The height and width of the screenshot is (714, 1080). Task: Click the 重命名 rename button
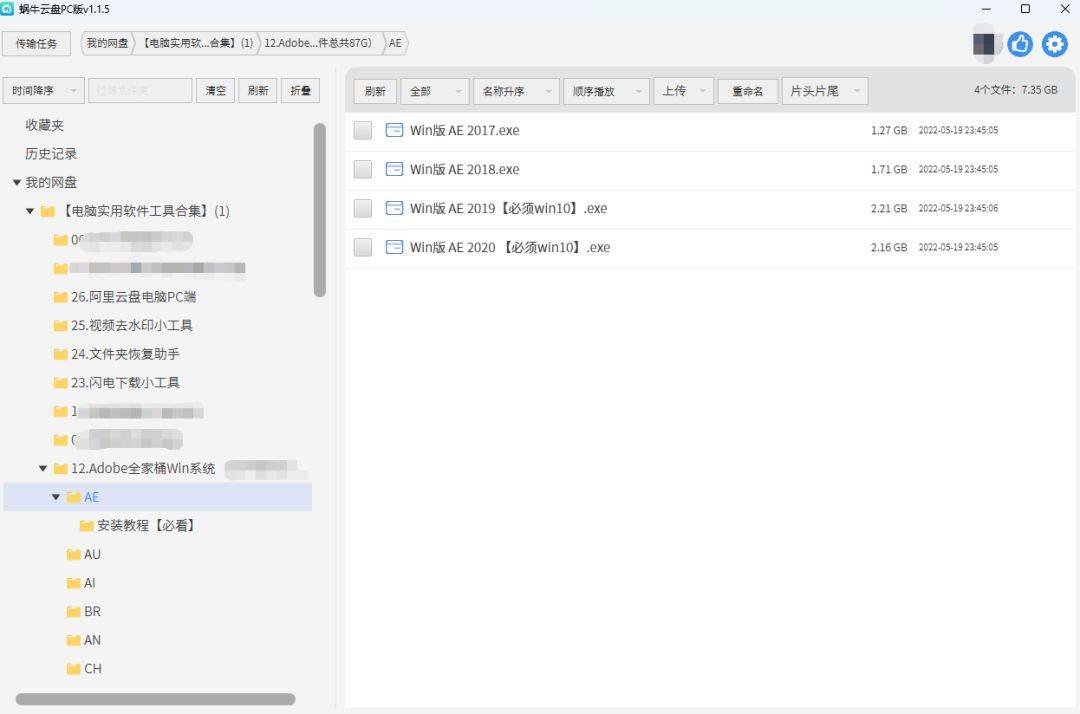[747, 91]
